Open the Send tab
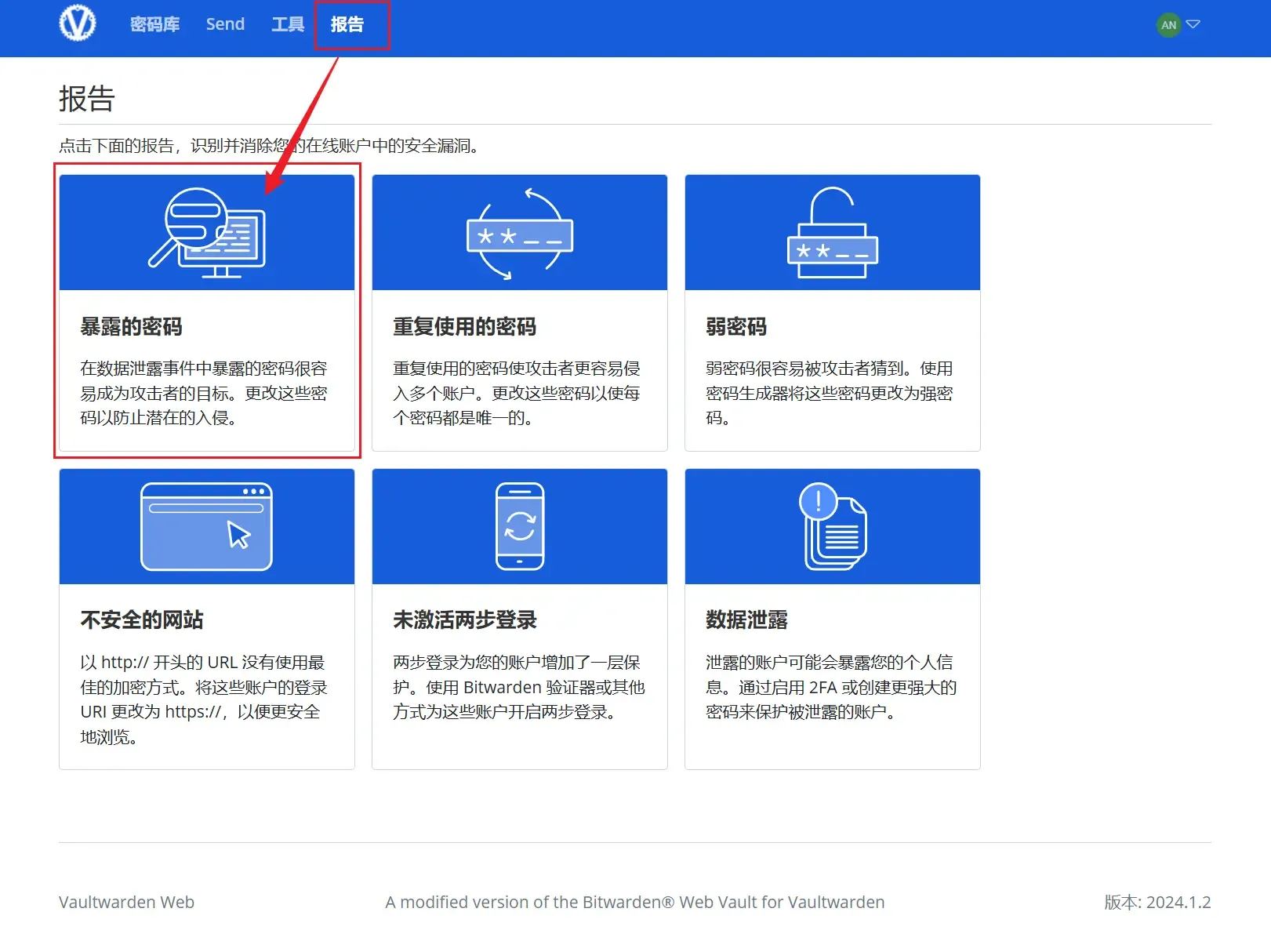This screenshot has height=952, width=1271. tap(225, 24)
